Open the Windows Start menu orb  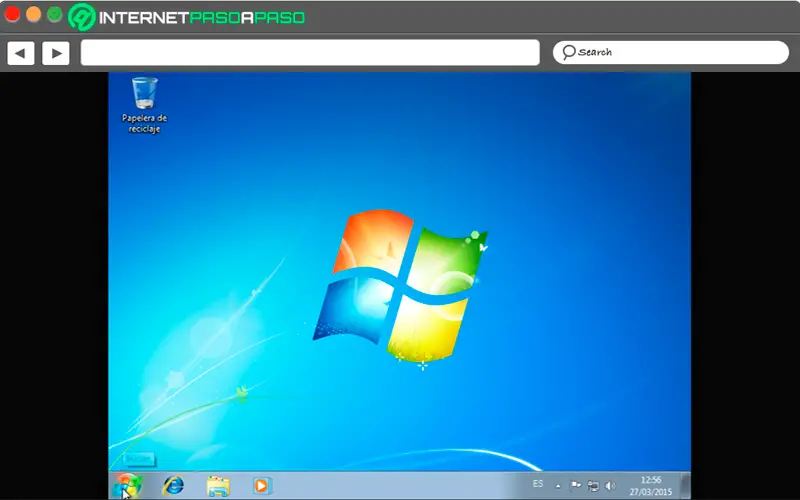(127, 485)
